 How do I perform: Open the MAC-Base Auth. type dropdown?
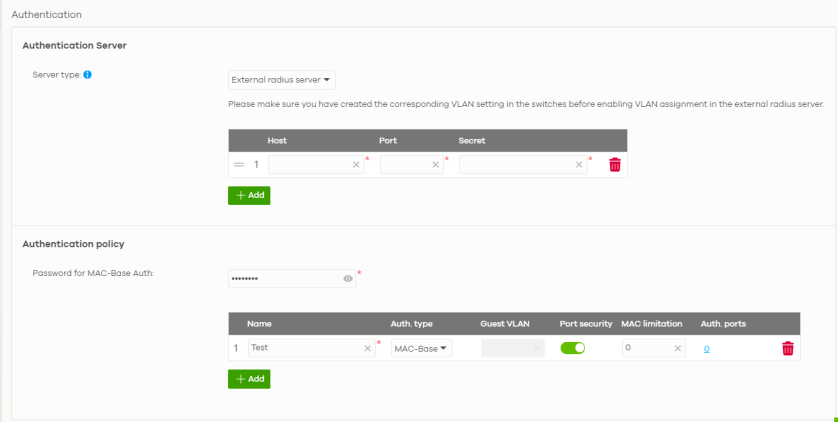tap(421, 348)
